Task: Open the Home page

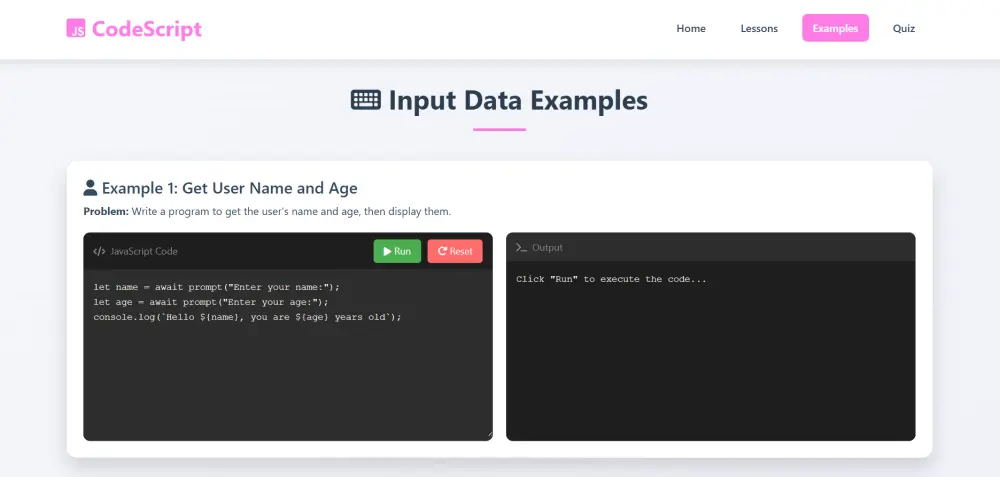Action: [691, 28]
